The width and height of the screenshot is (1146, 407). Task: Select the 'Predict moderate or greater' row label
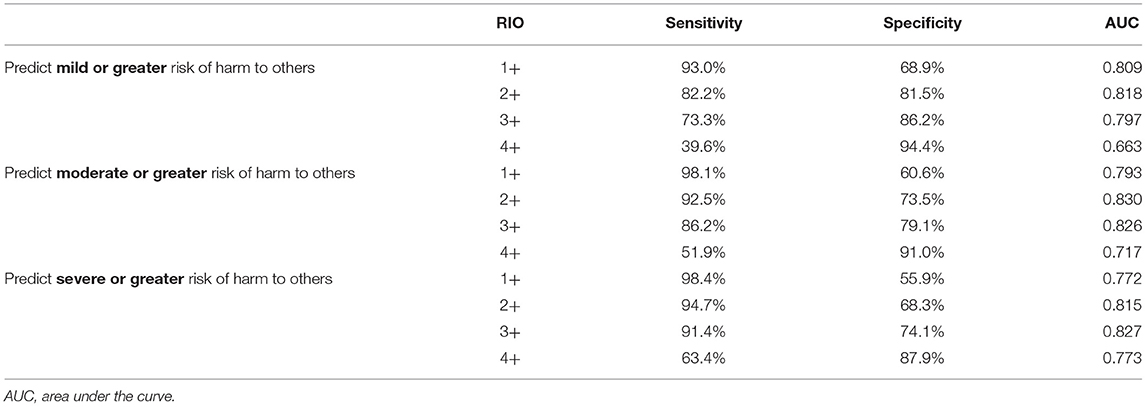(180, 173)
